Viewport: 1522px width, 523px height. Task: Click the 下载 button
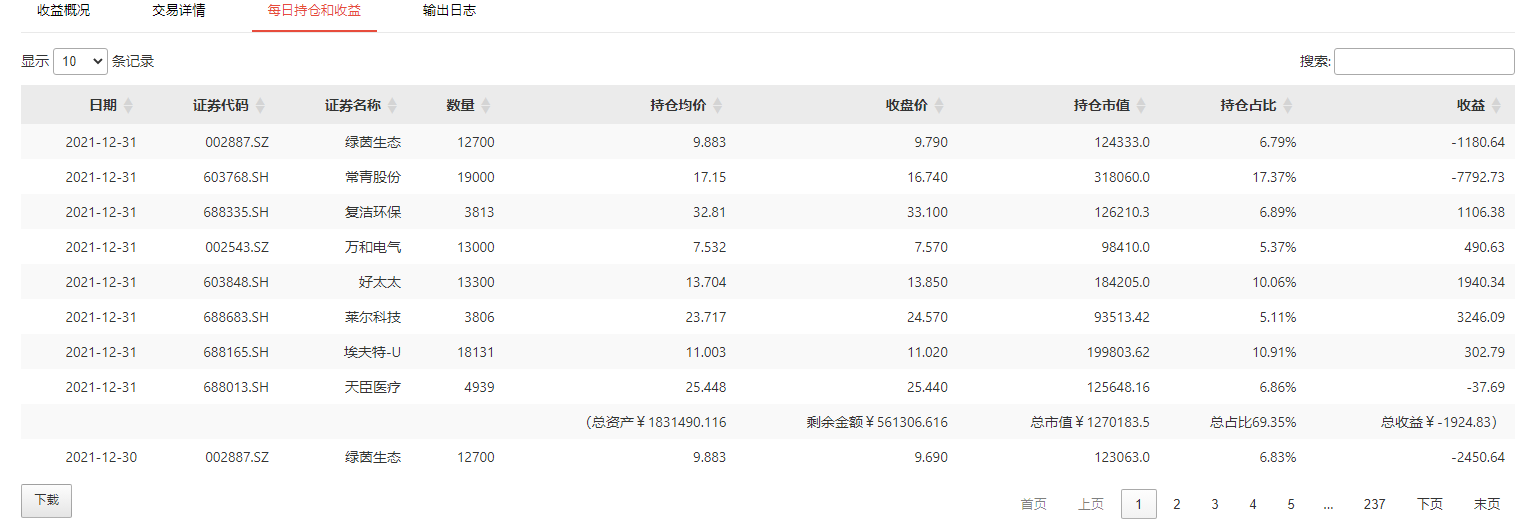46,500
